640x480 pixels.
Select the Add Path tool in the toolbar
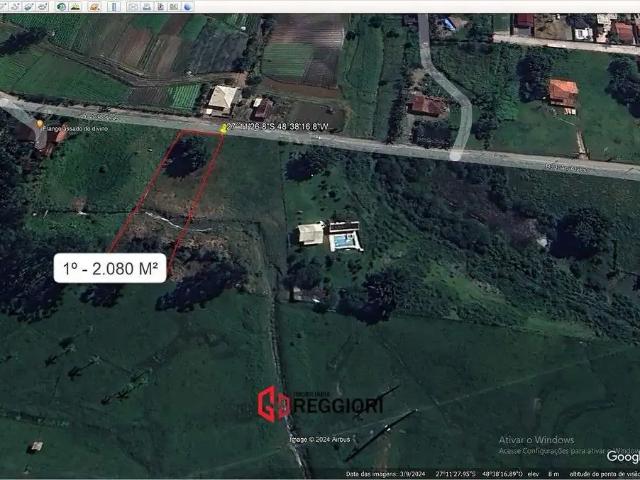tap(16, 6)
